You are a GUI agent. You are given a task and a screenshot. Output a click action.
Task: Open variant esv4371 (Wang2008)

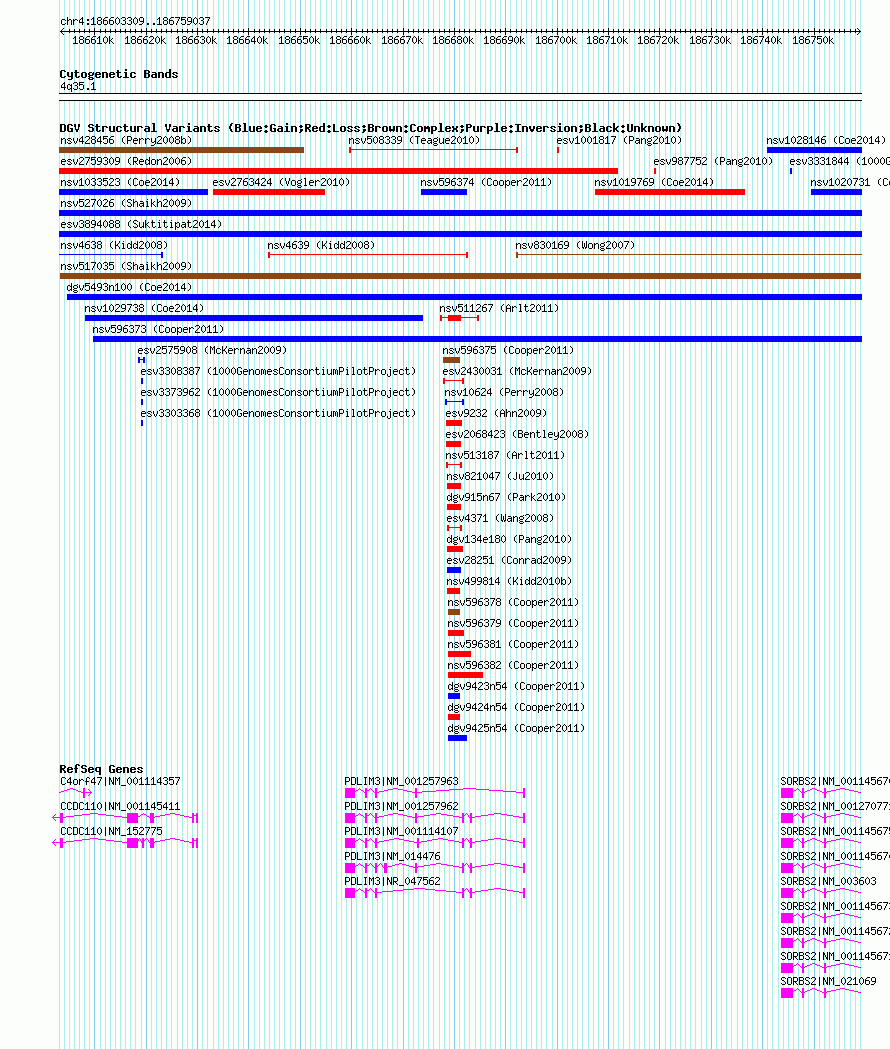(500, 518)
